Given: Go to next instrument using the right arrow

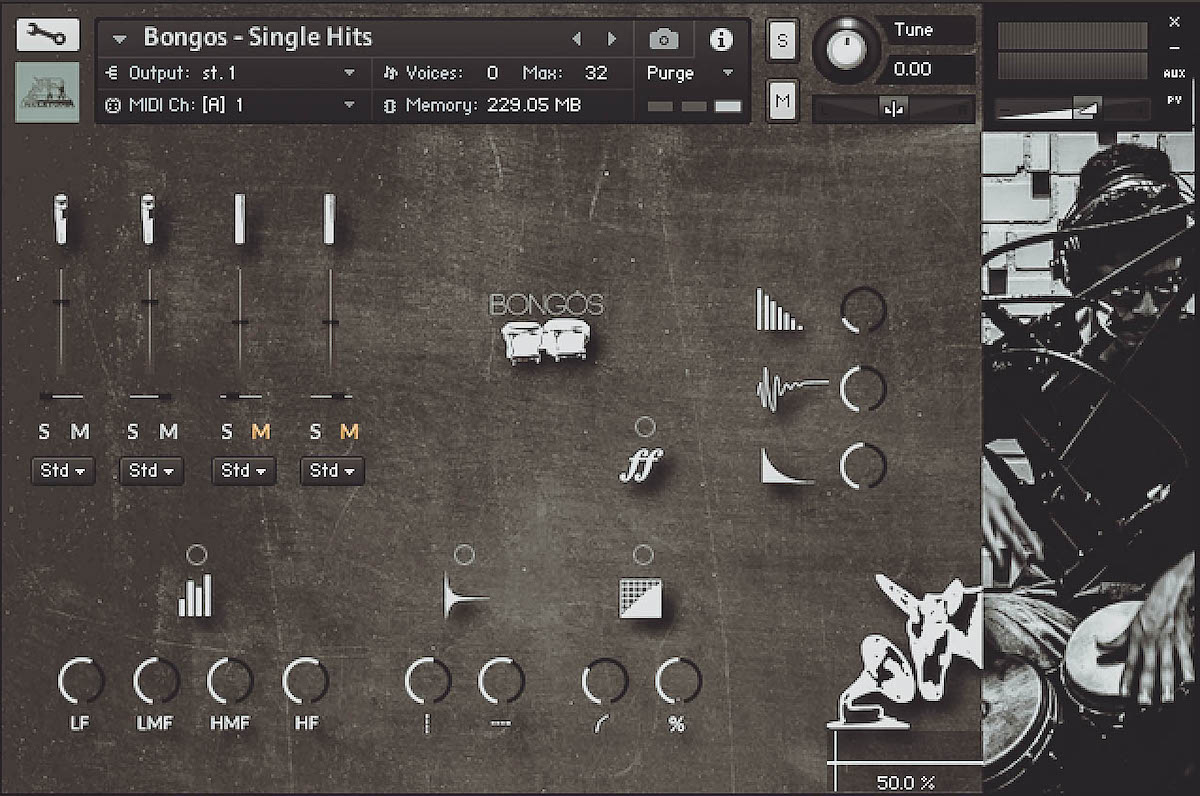Looking at the screenshot, I should click(612, 39).
